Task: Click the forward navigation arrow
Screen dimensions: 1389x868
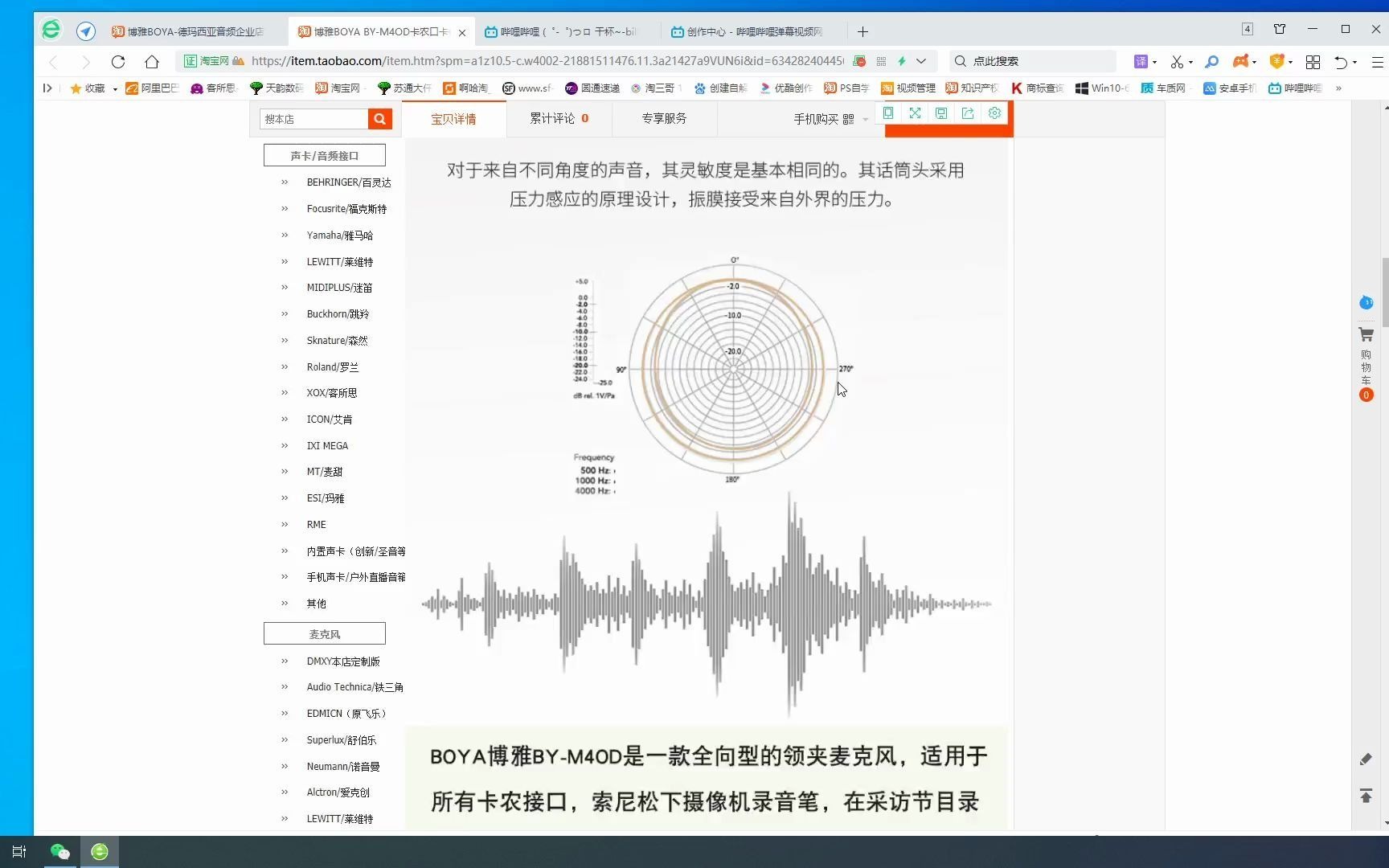Action: pyautogui.click(x=85, y=61)
